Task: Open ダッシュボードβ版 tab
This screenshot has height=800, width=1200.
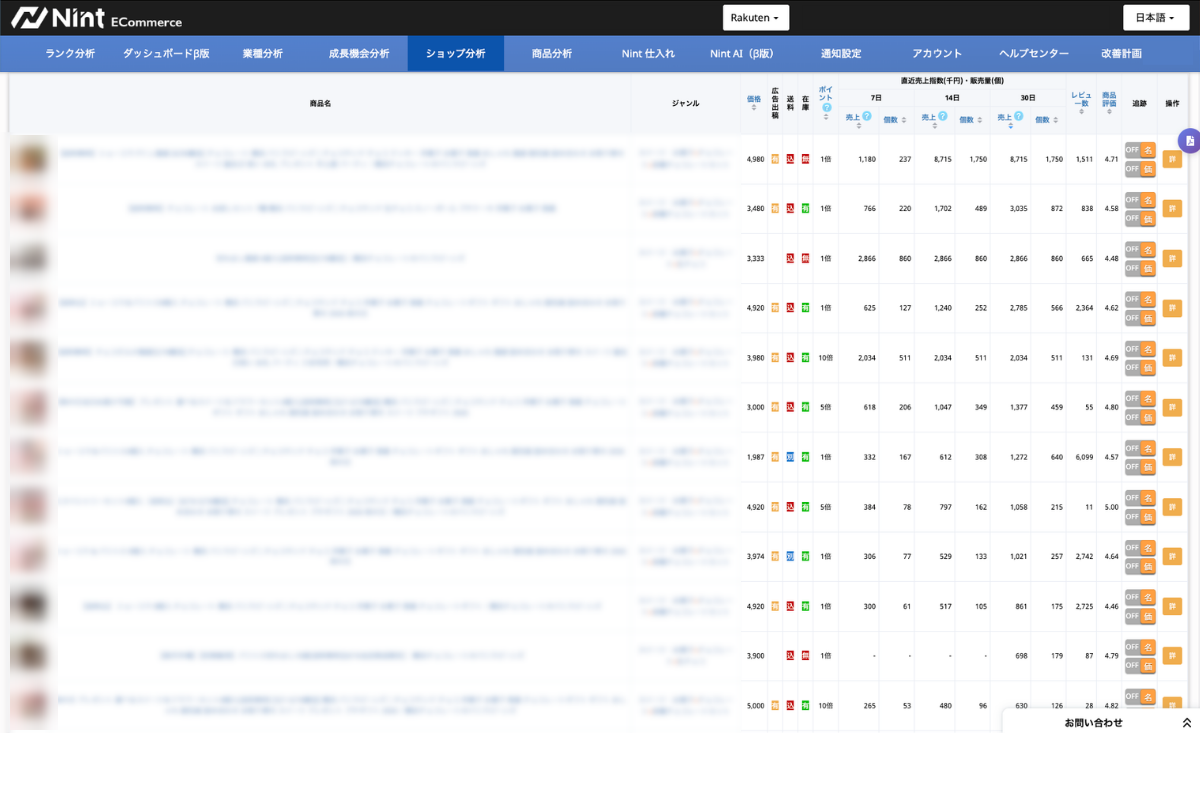Action: (166, 54)
